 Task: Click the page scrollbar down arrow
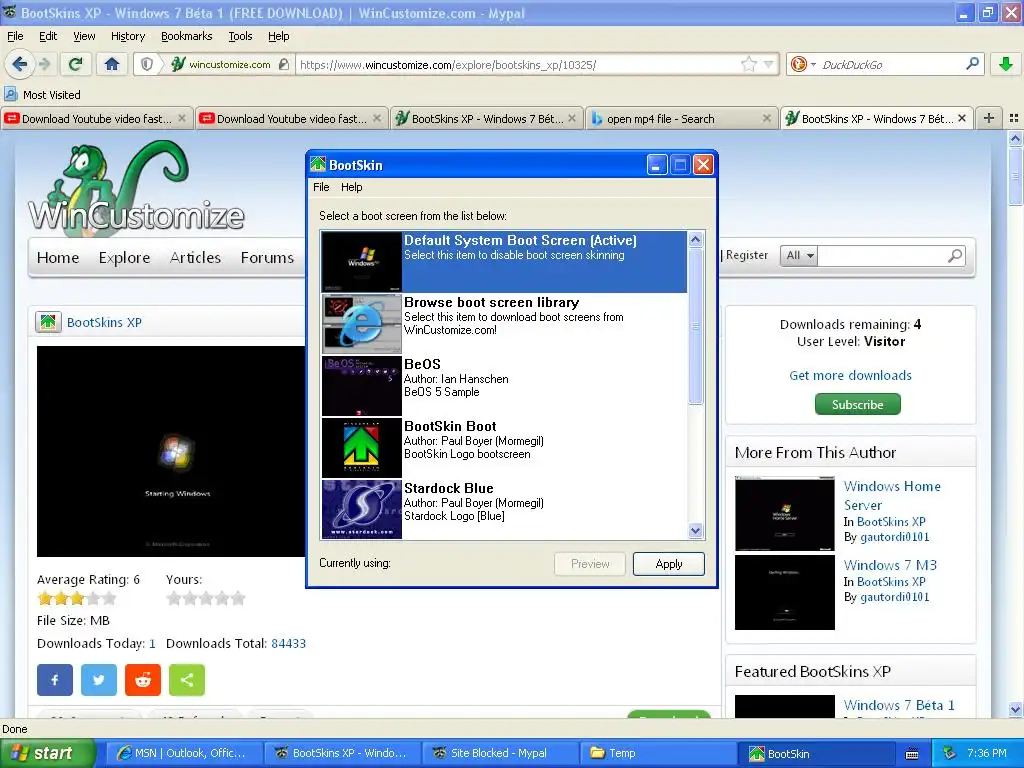[x=1015, y=709]
